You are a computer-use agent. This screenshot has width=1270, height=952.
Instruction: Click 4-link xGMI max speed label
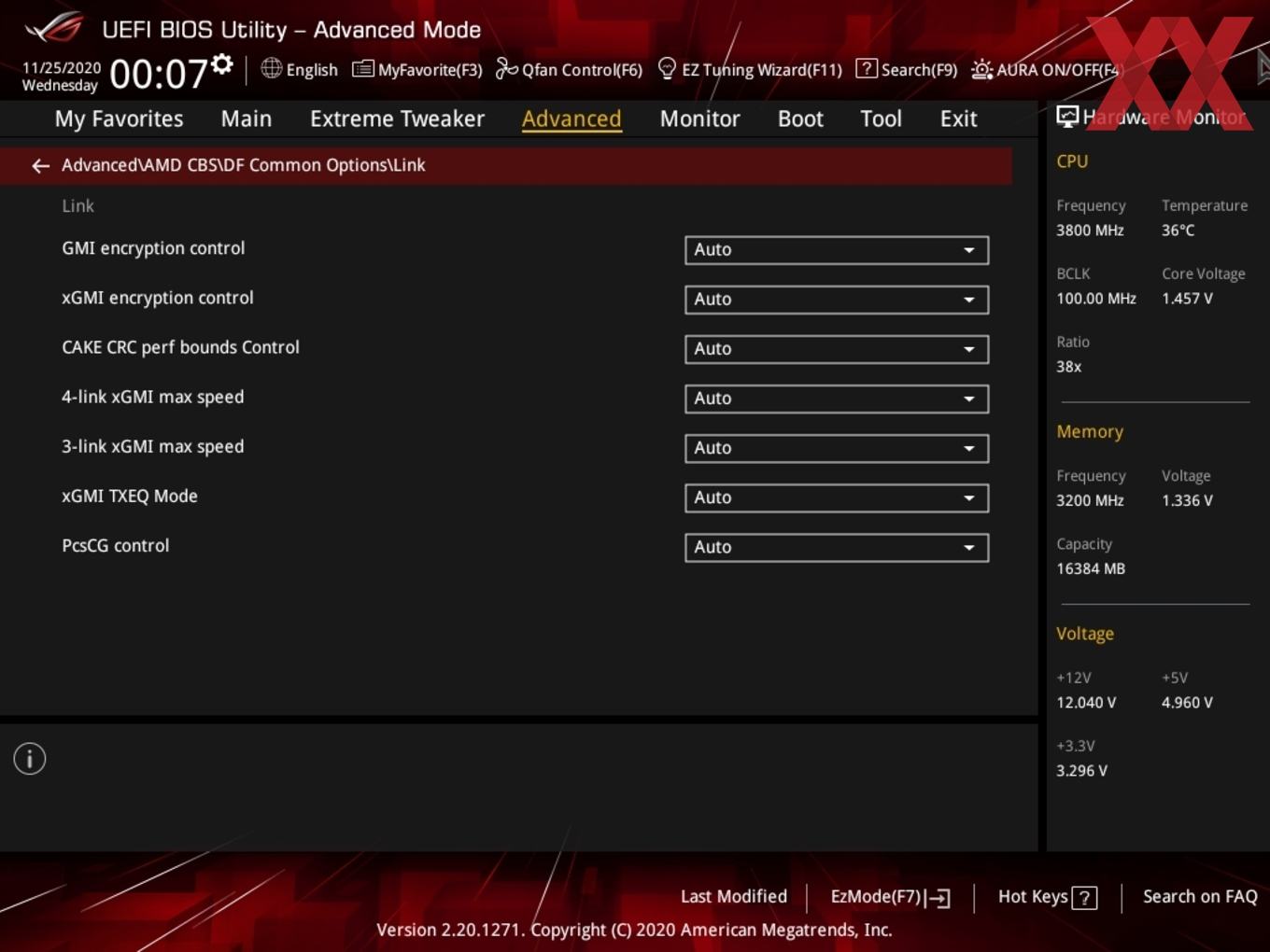pyautogui.click(x=153, y=397)
